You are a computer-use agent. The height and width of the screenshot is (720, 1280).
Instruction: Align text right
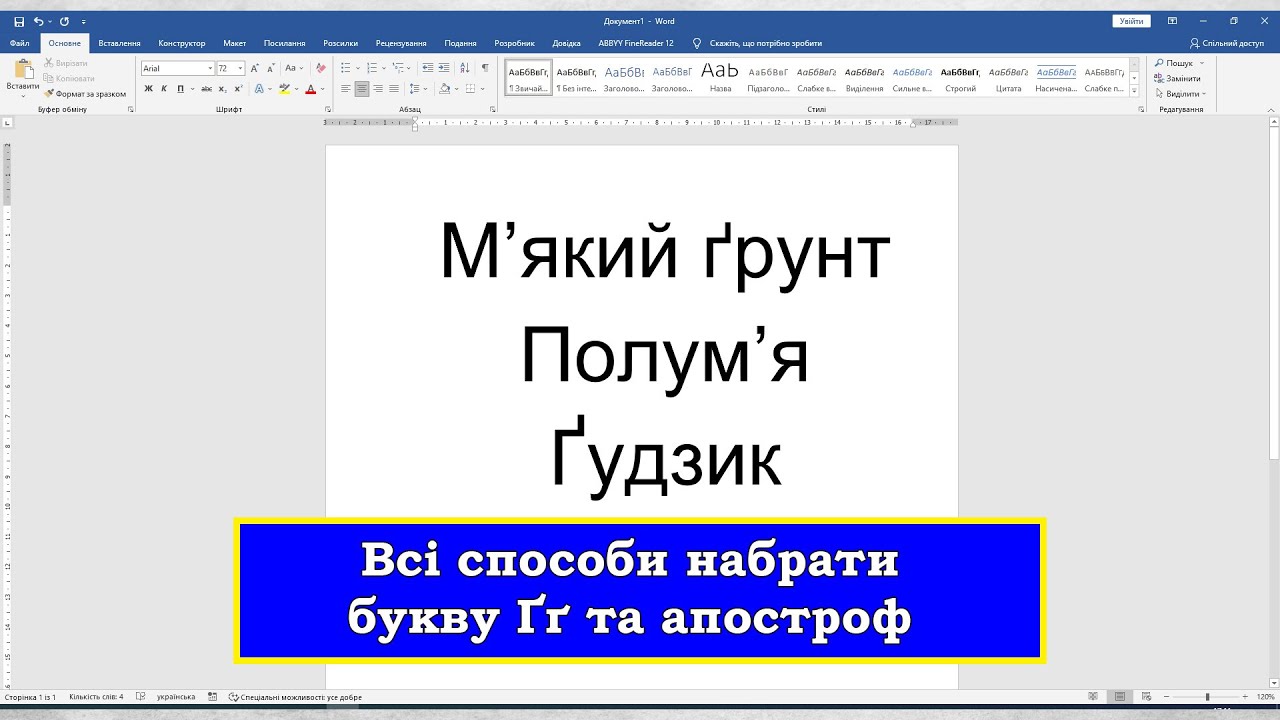378,89
